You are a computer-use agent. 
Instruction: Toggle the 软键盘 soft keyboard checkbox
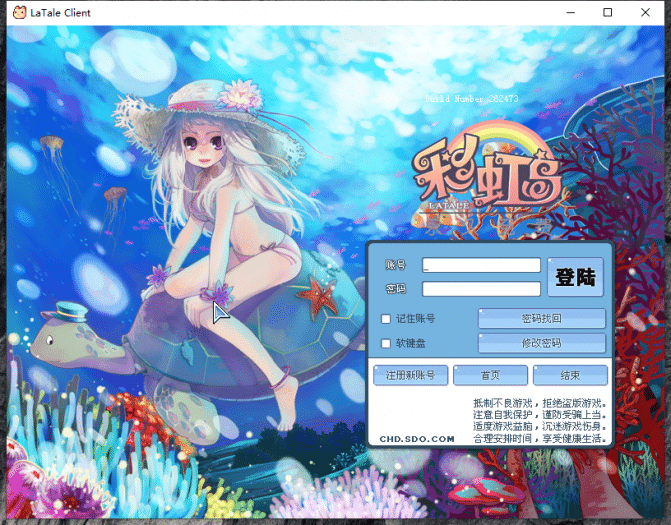pos(386,344)
